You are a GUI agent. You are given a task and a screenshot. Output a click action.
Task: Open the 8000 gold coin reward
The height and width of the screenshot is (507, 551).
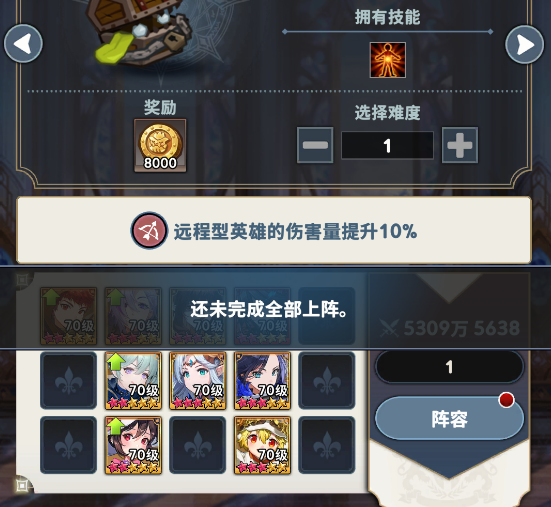pyautogui.click(x=160, y=145)
